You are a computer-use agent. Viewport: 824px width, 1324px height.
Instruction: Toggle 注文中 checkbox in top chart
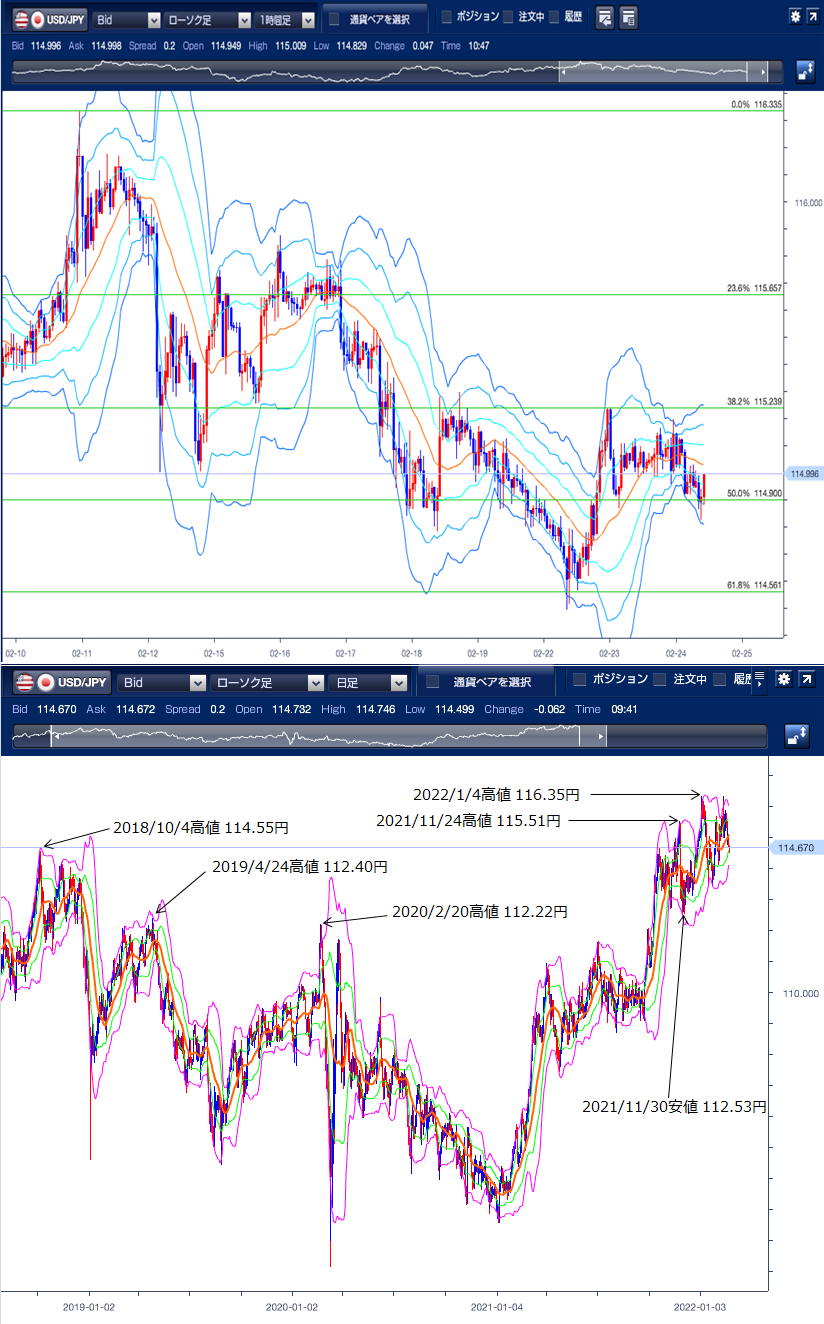pyautogui.click(x=508, y=18)
